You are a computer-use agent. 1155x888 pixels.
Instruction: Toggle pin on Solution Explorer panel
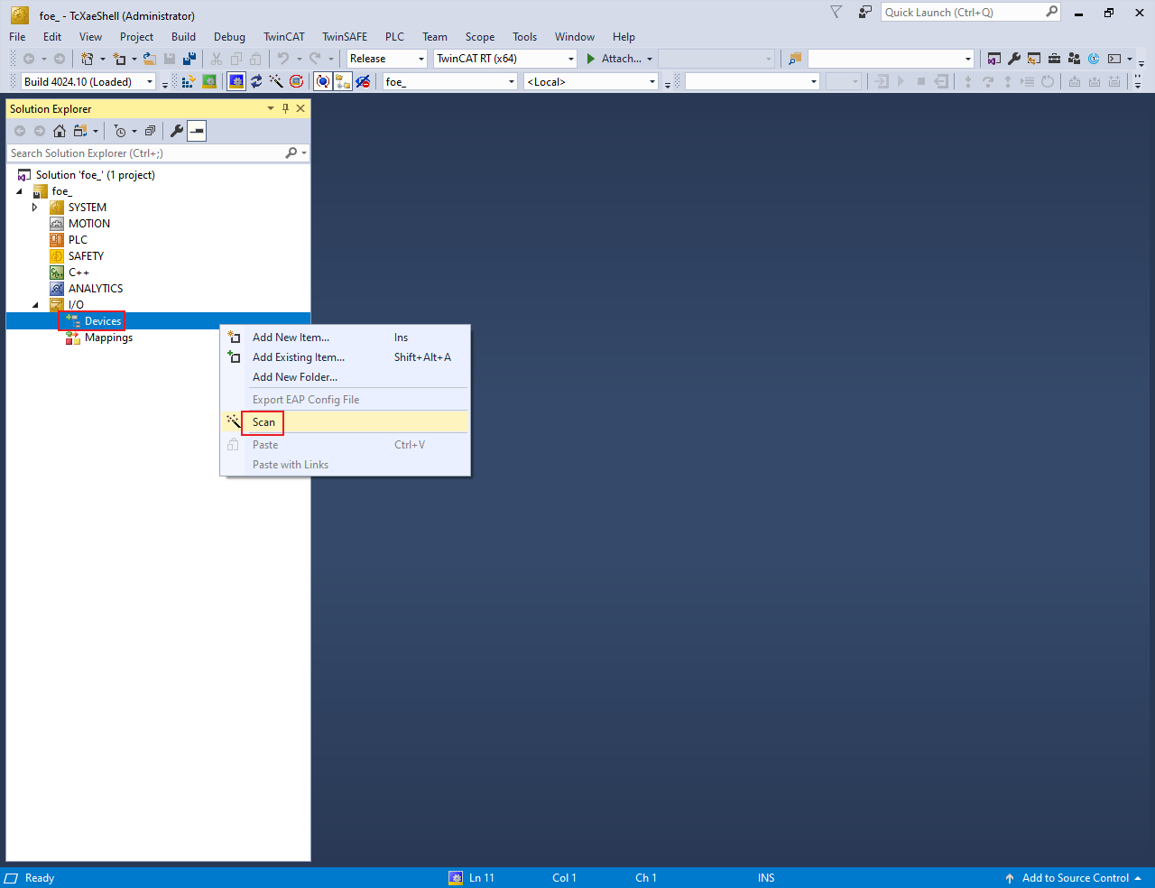285,108
